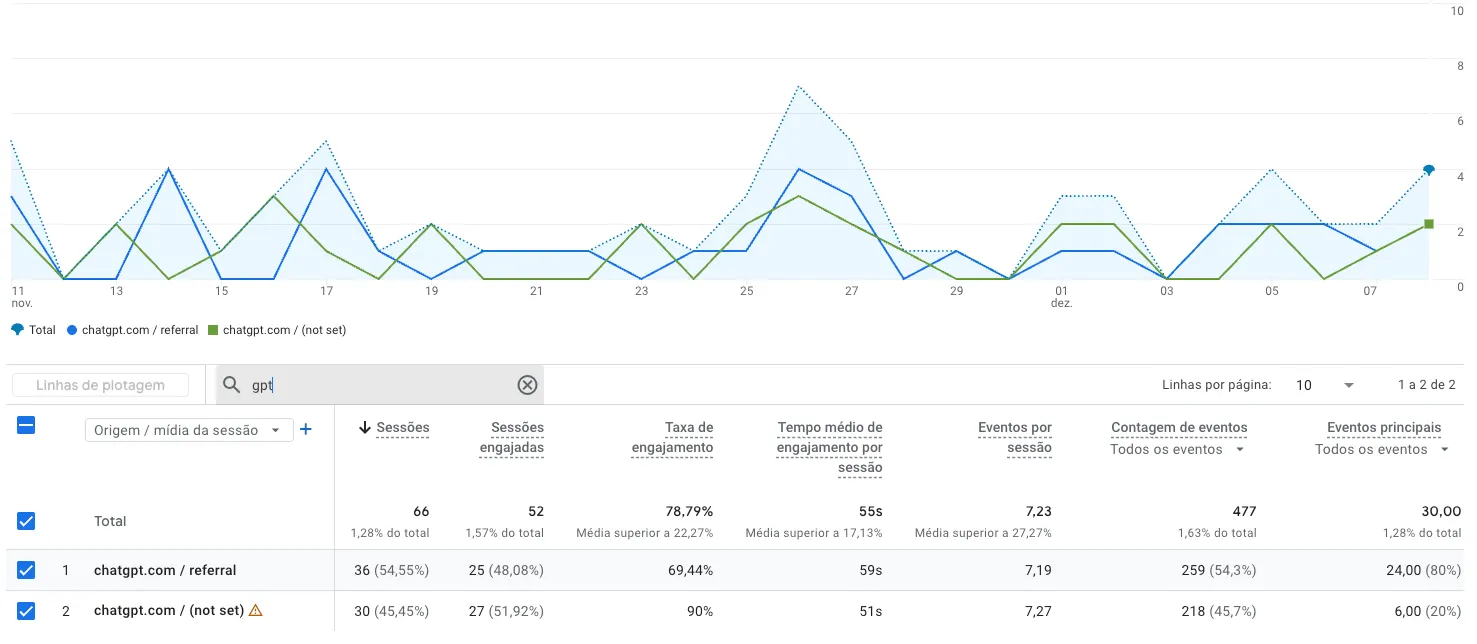Toggle the Total legend marker

(16, 330)
